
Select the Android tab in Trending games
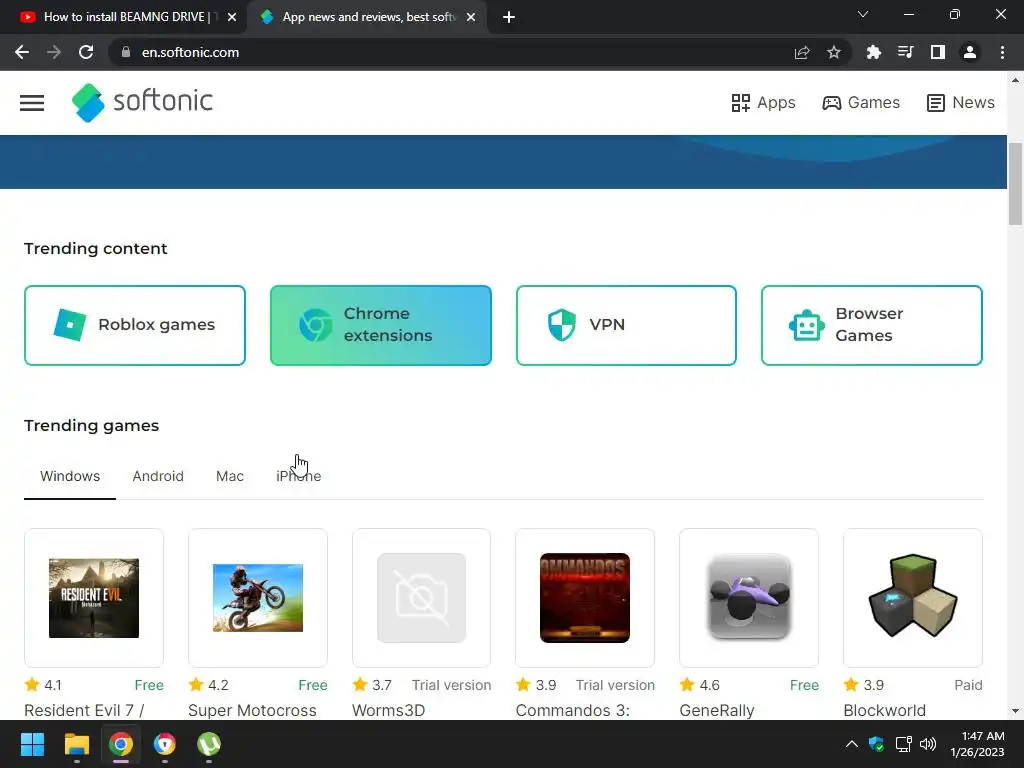pyautogui.click(x=158, y=476)
